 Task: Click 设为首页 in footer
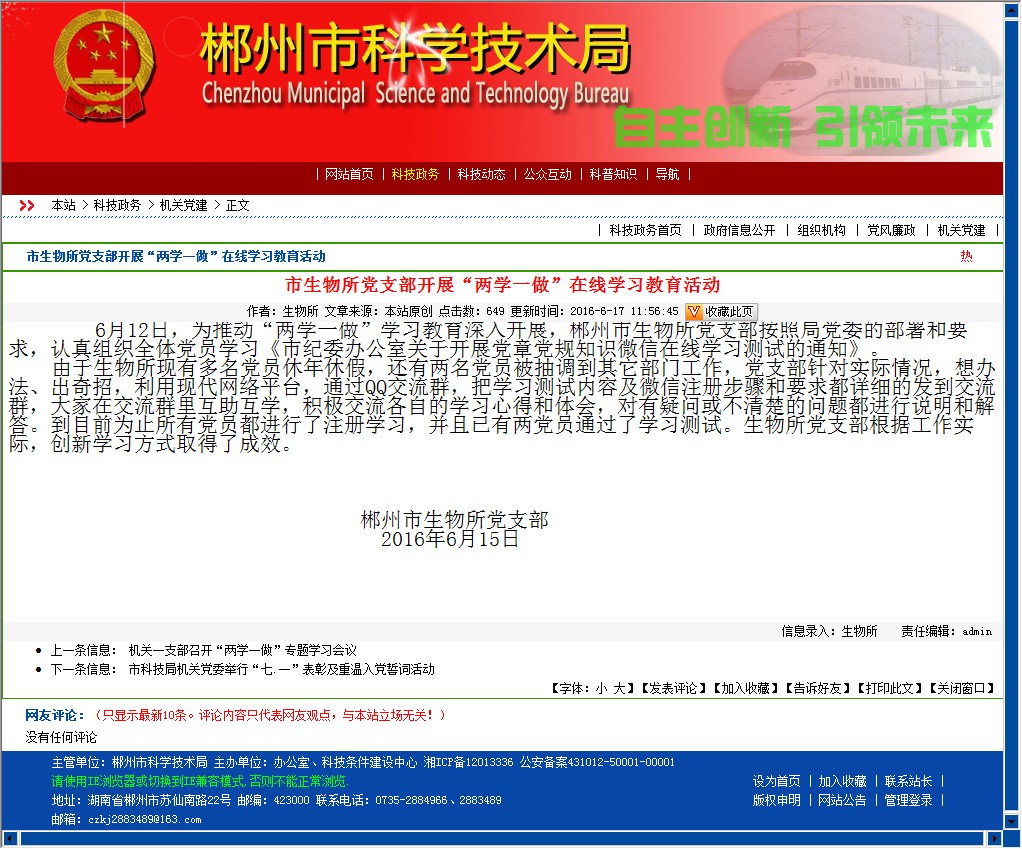(776, 781)
